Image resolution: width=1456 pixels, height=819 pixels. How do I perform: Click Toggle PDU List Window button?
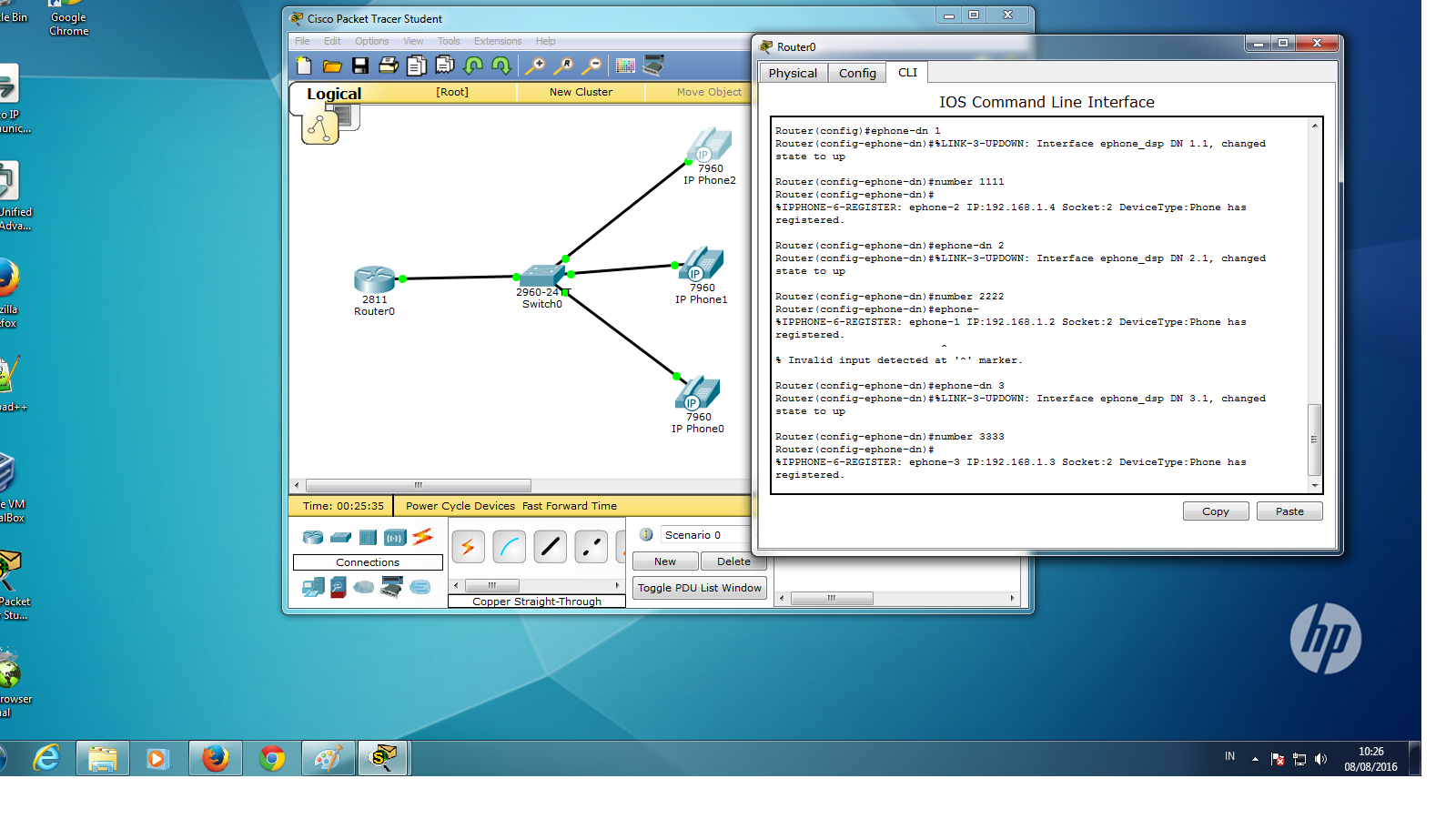[x=700, y=588]
